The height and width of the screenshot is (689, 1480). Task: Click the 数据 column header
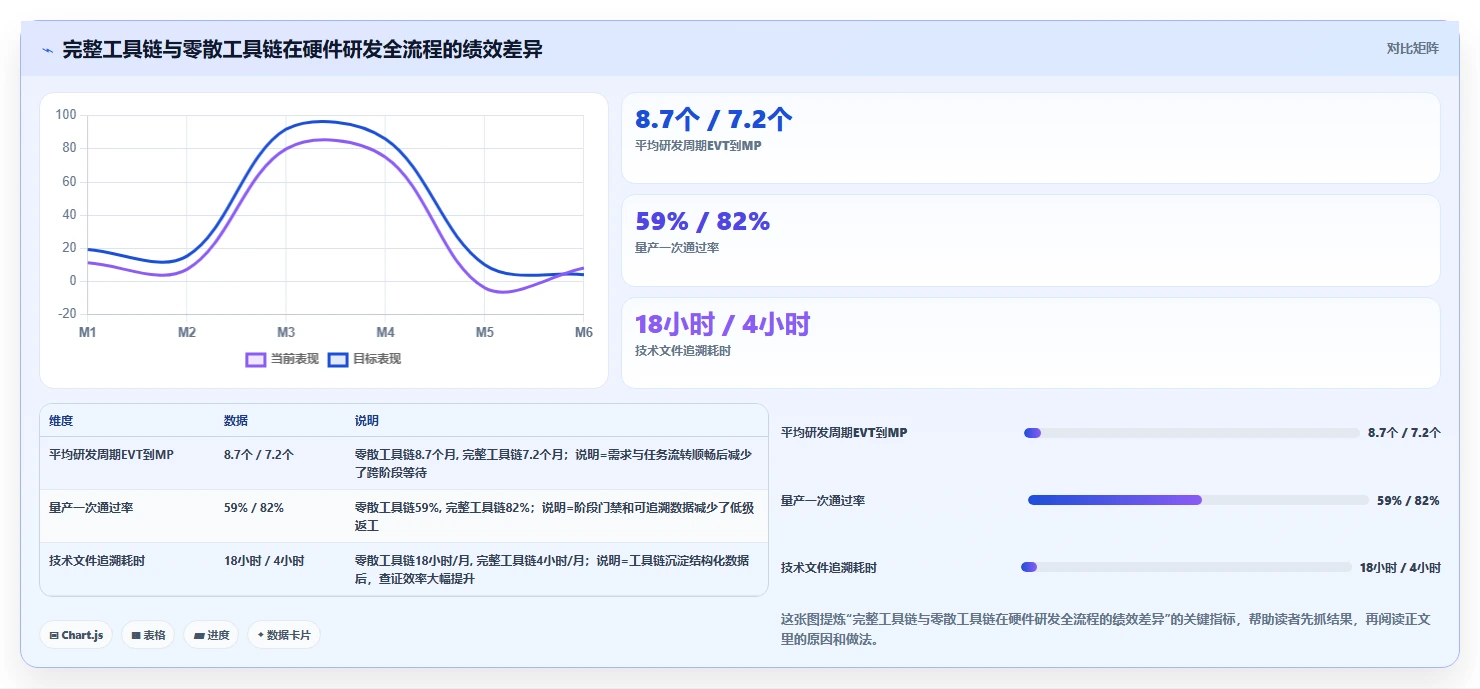(236, 421)
